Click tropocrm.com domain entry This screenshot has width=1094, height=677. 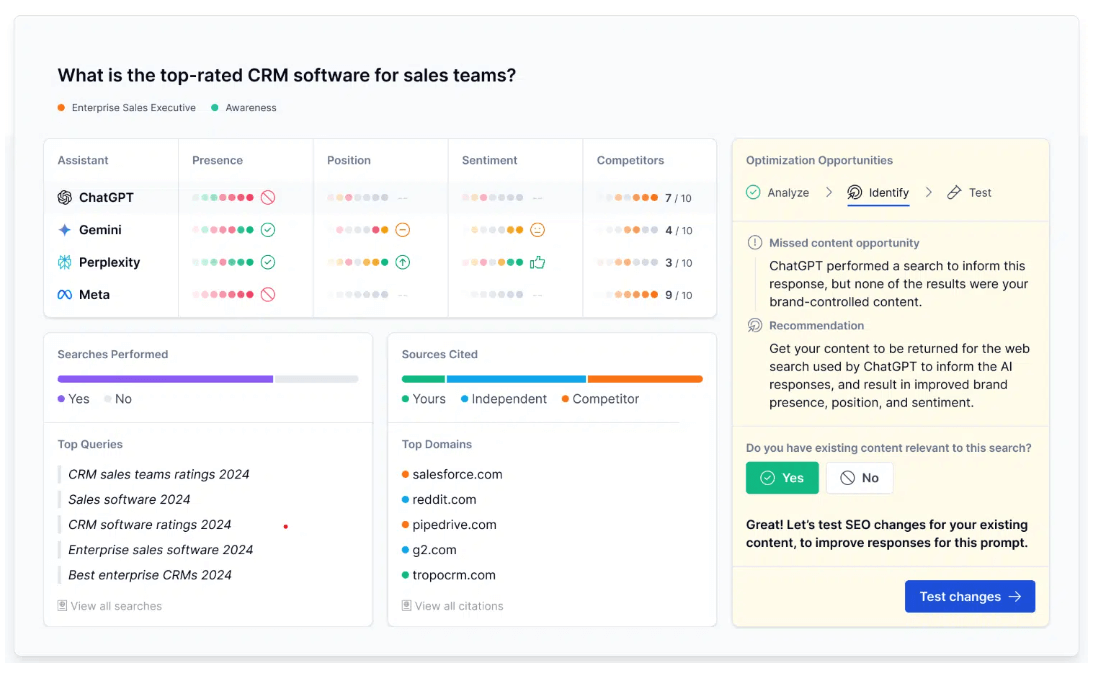(x=449, y=575)
